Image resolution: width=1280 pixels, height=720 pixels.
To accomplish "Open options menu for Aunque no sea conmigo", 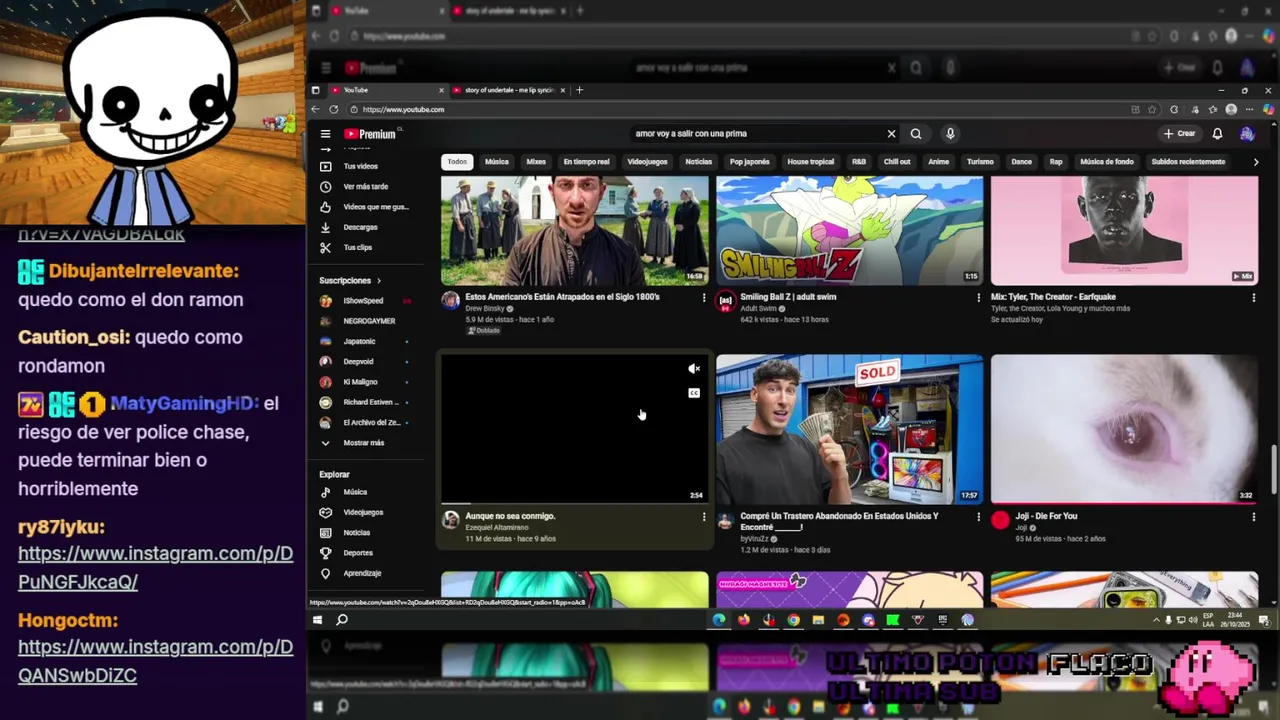I will click(x=704, y=517).
